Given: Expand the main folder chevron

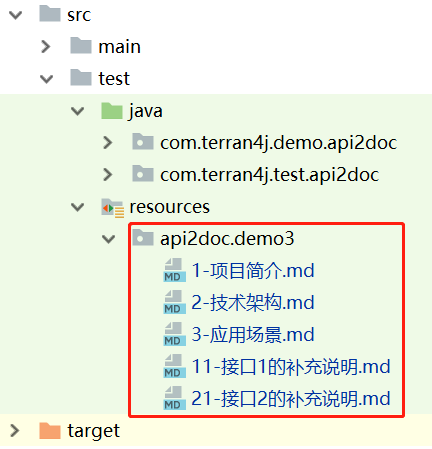Looking at the screenshot, I should point(46,47).
